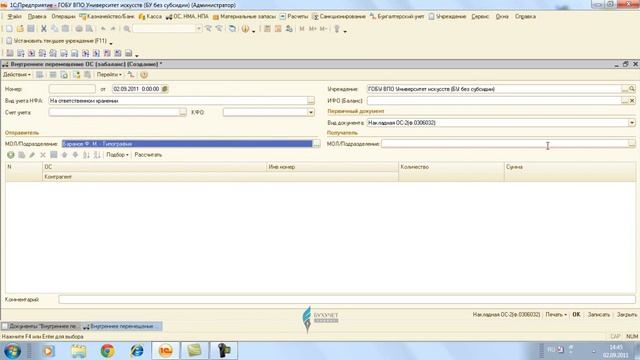The width and height of the screenshot is (640, 360).
Task: Open the Перейти dropdown menu
Action: click(x=109, y=75)
